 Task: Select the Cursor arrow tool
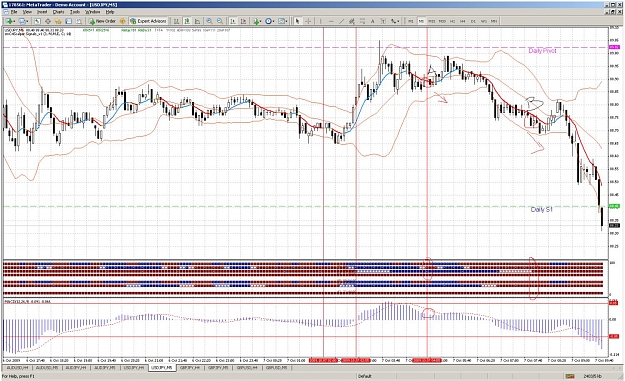(x=297, y=21)
